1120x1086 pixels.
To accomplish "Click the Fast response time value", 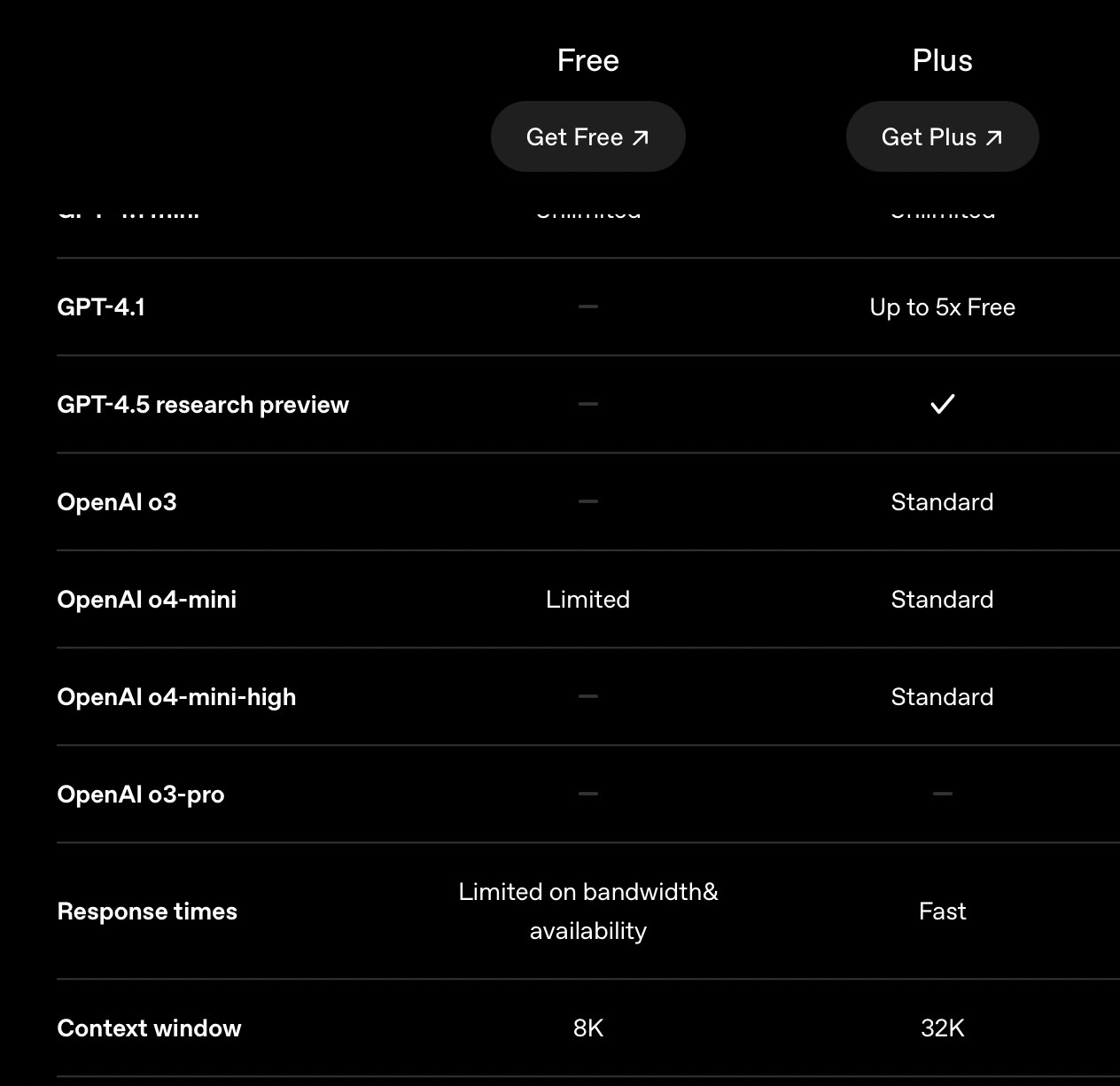I will [942, 911].
